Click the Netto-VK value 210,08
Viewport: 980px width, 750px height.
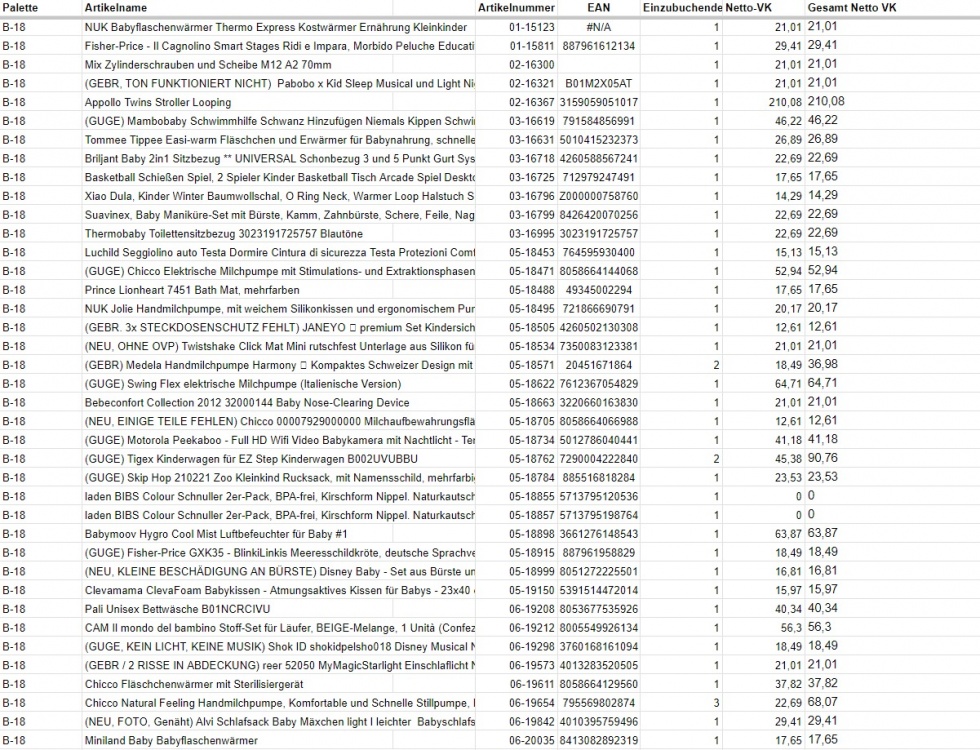[x=785, y=102]
